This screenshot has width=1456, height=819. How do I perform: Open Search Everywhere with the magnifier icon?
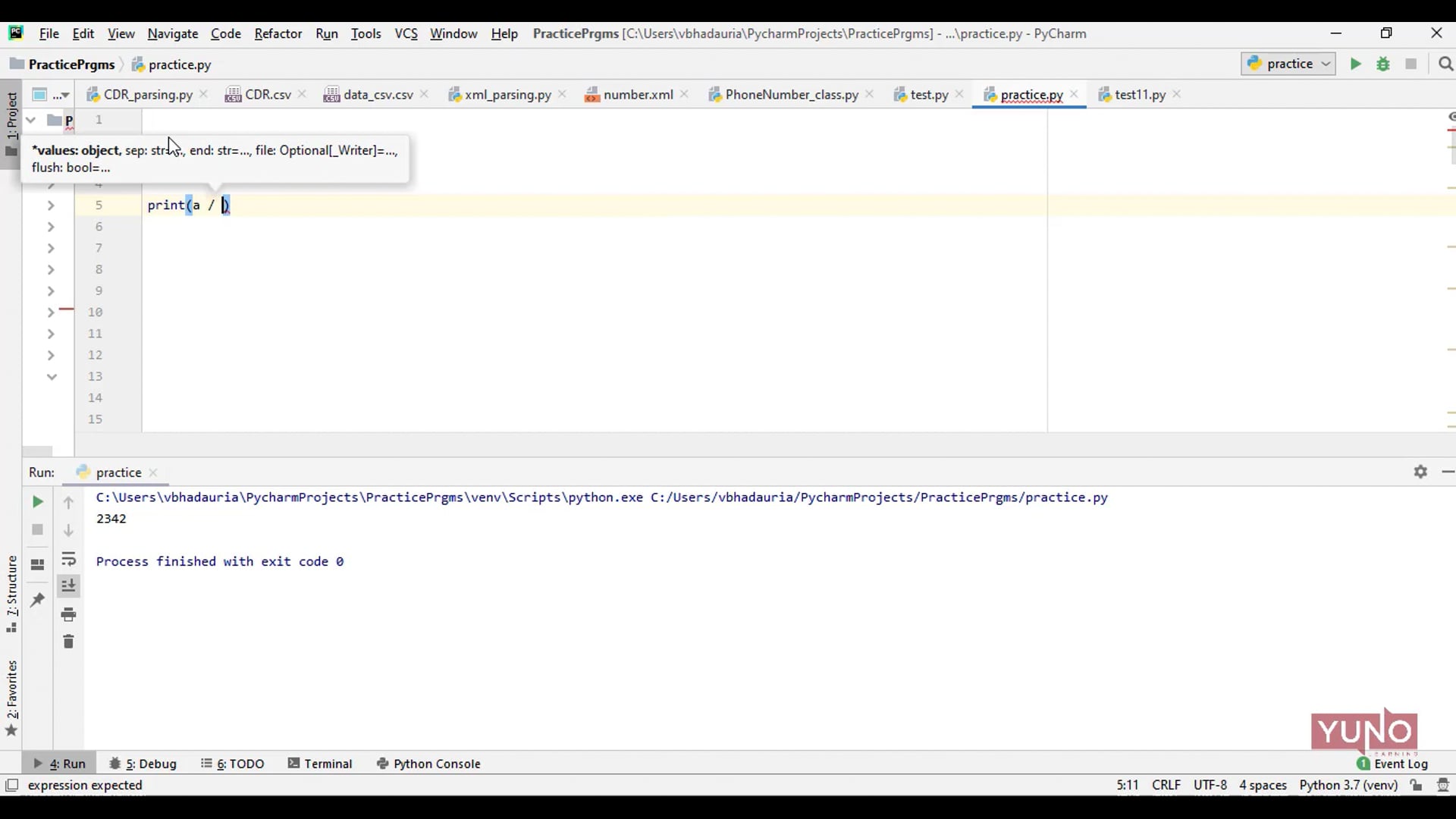click(1445, 64)
